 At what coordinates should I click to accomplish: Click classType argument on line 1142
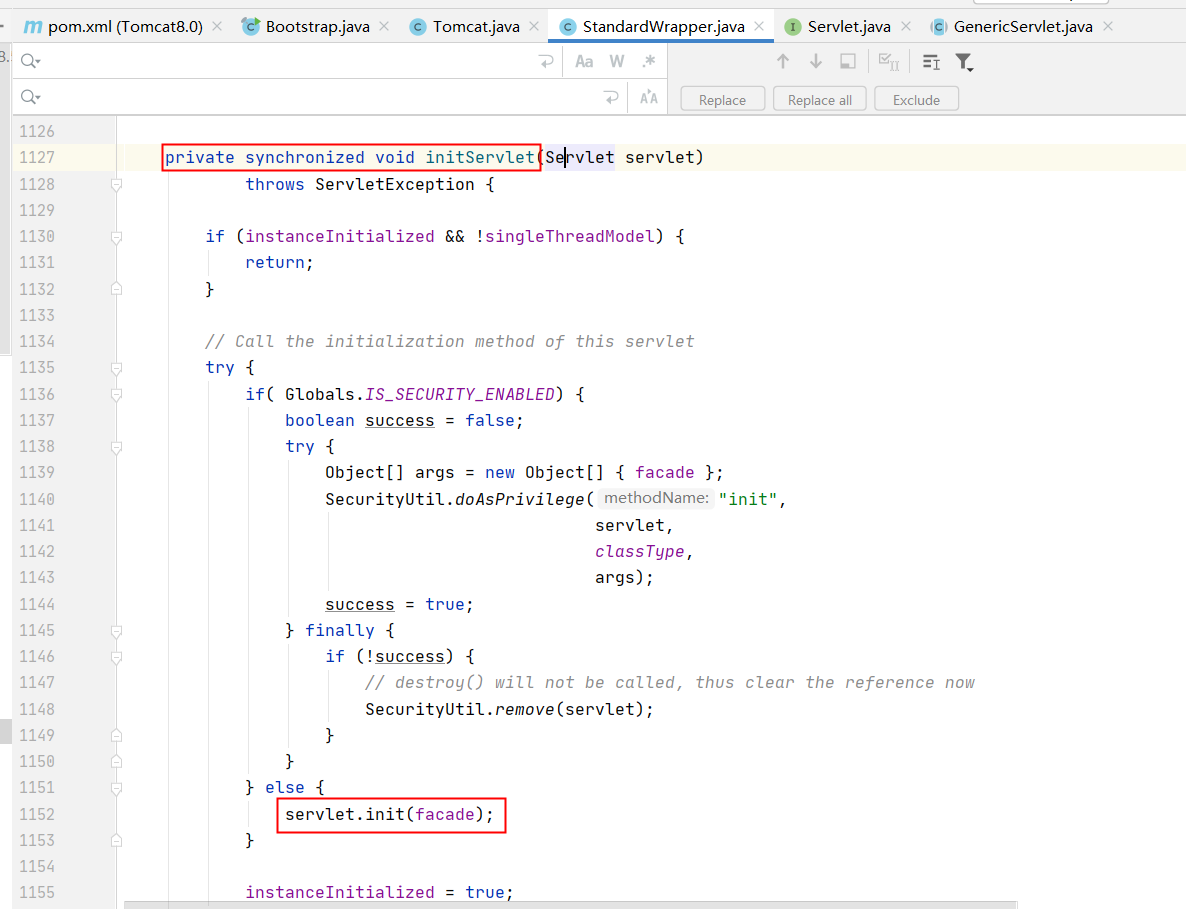coord(639,551)
